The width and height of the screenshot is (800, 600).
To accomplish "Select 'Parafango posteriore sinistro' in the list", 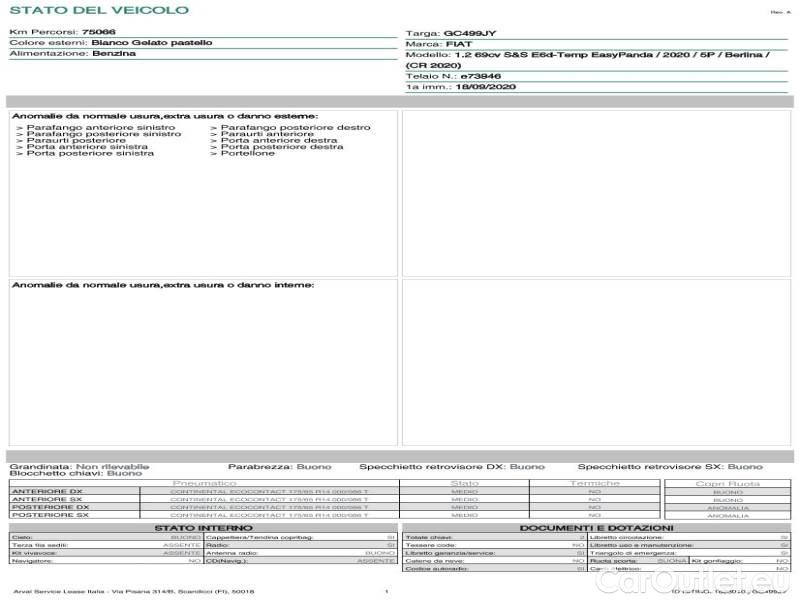I will pos(104,134).
